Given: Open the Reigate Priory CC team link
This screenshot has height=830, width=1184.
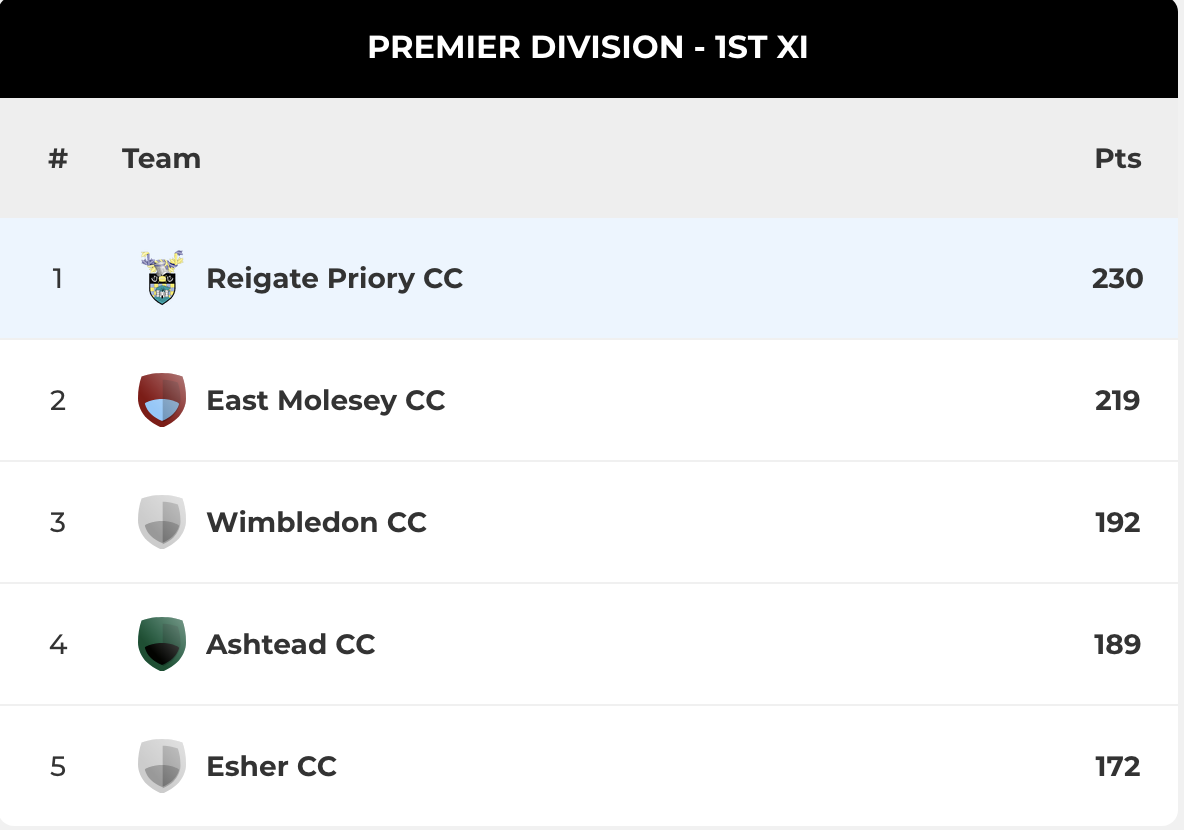Looking at the screenshot, I should (335, 279).
